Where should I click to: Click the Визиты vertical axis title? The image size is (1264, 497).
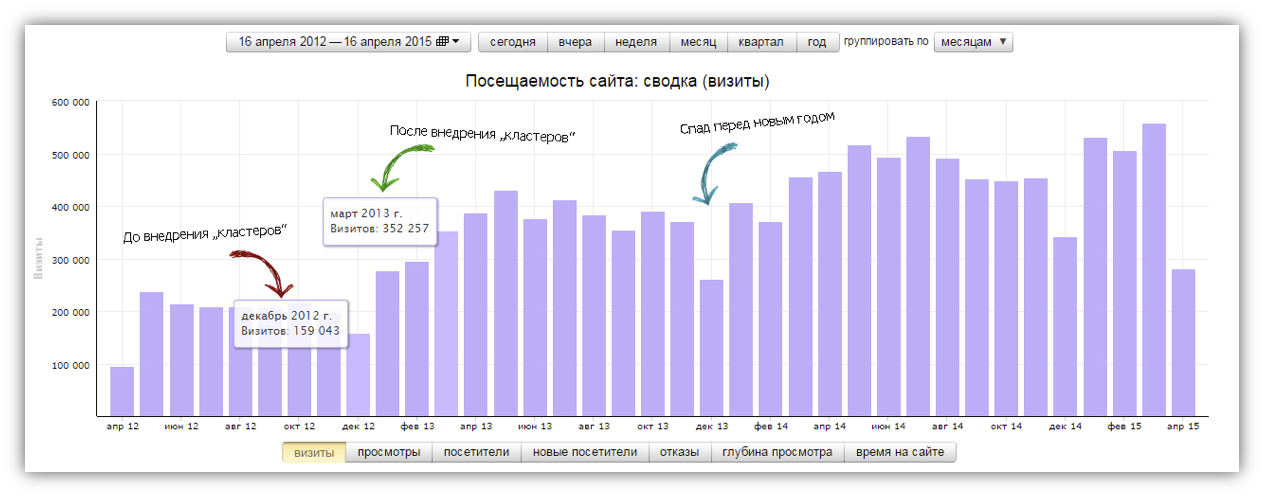[39, 259]
